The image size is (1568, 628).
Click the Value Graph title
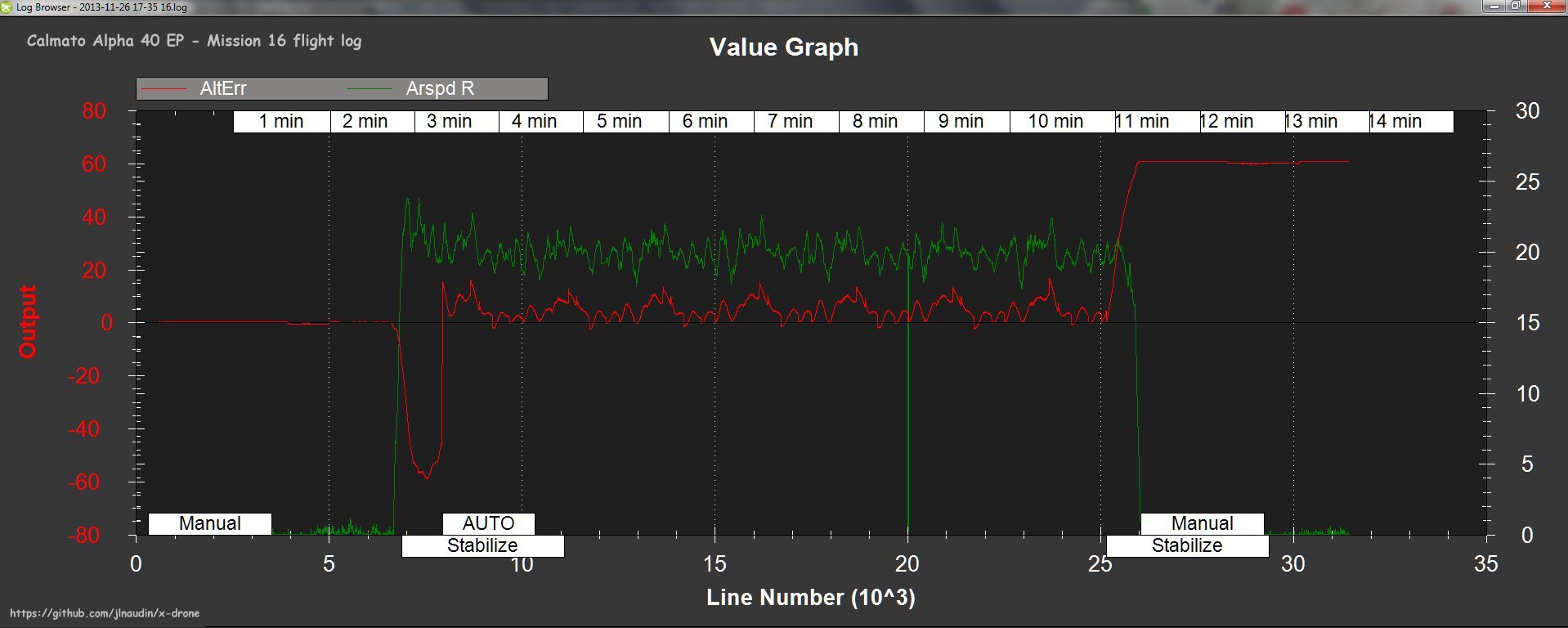click(783, 47)
